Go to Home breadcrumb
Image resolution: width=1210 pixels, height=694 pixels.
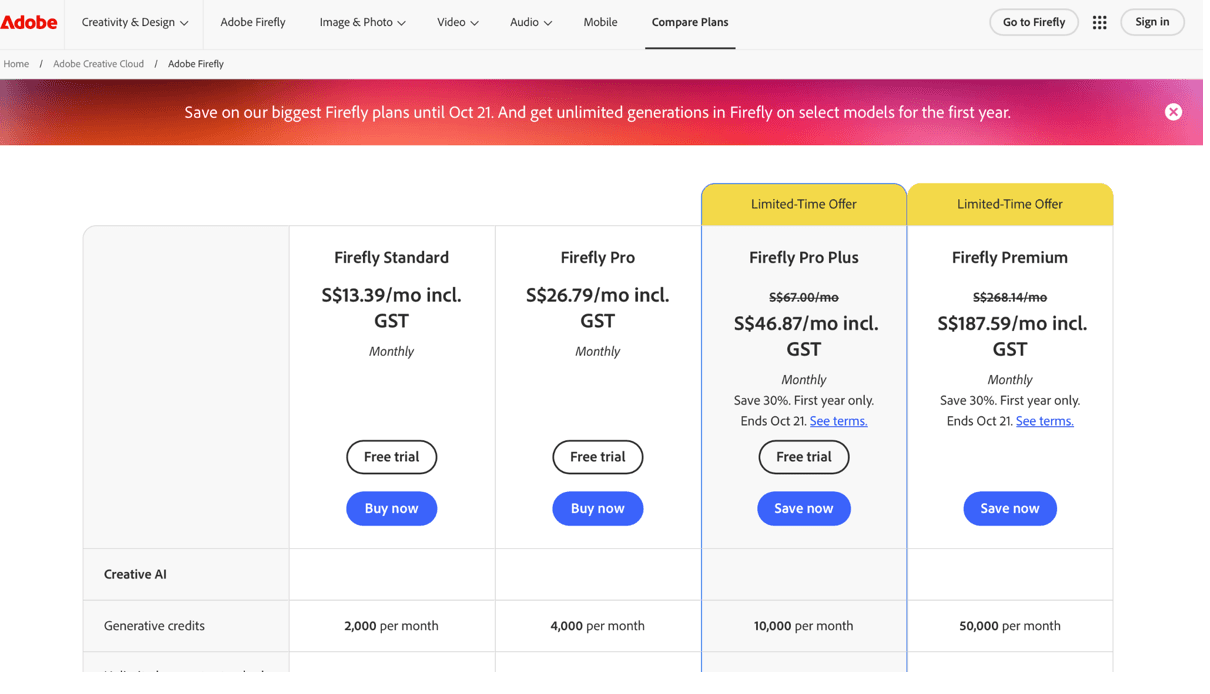[16, 64]
